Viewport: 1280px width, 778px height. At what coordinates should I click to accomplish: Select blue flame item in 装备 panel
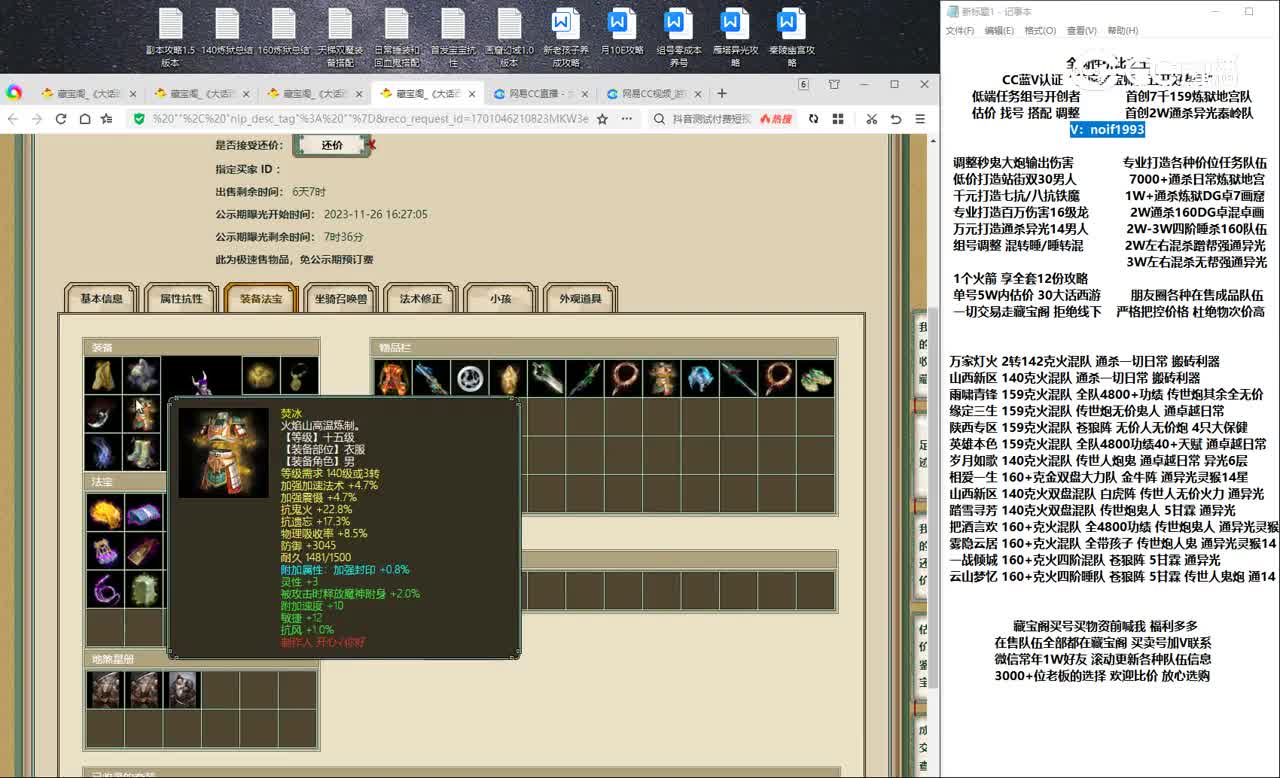coord(103,451)
